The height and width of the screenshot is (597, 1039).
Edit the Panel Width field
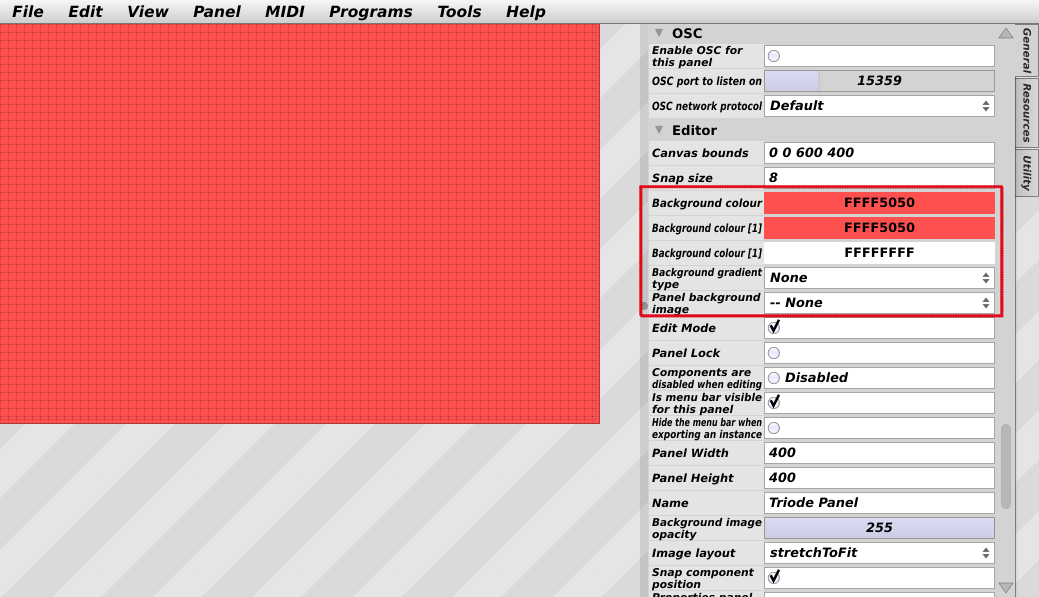pyautogui.click(x=879, y=453)
